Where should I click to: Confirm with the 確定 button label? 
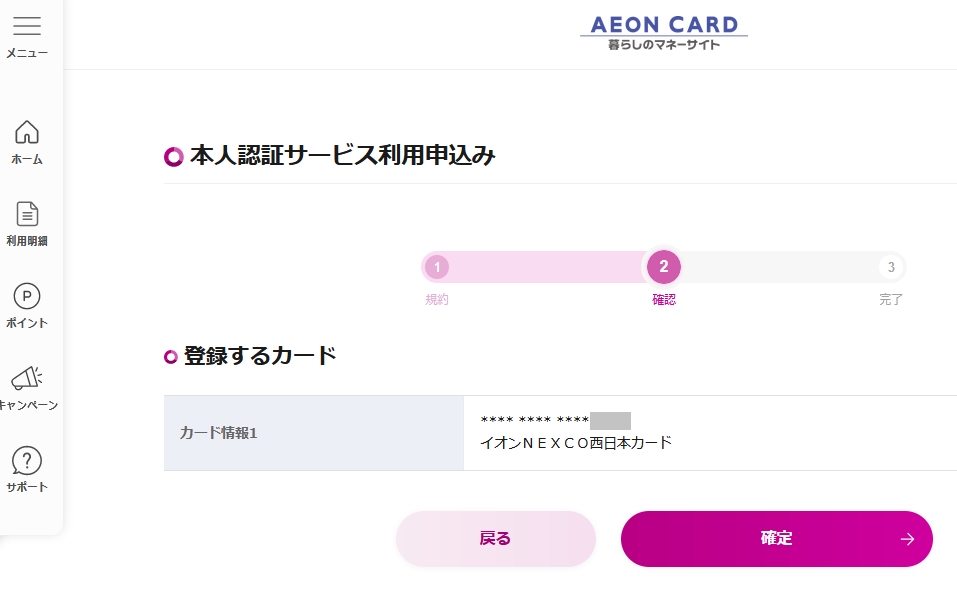tap(776, 539)
